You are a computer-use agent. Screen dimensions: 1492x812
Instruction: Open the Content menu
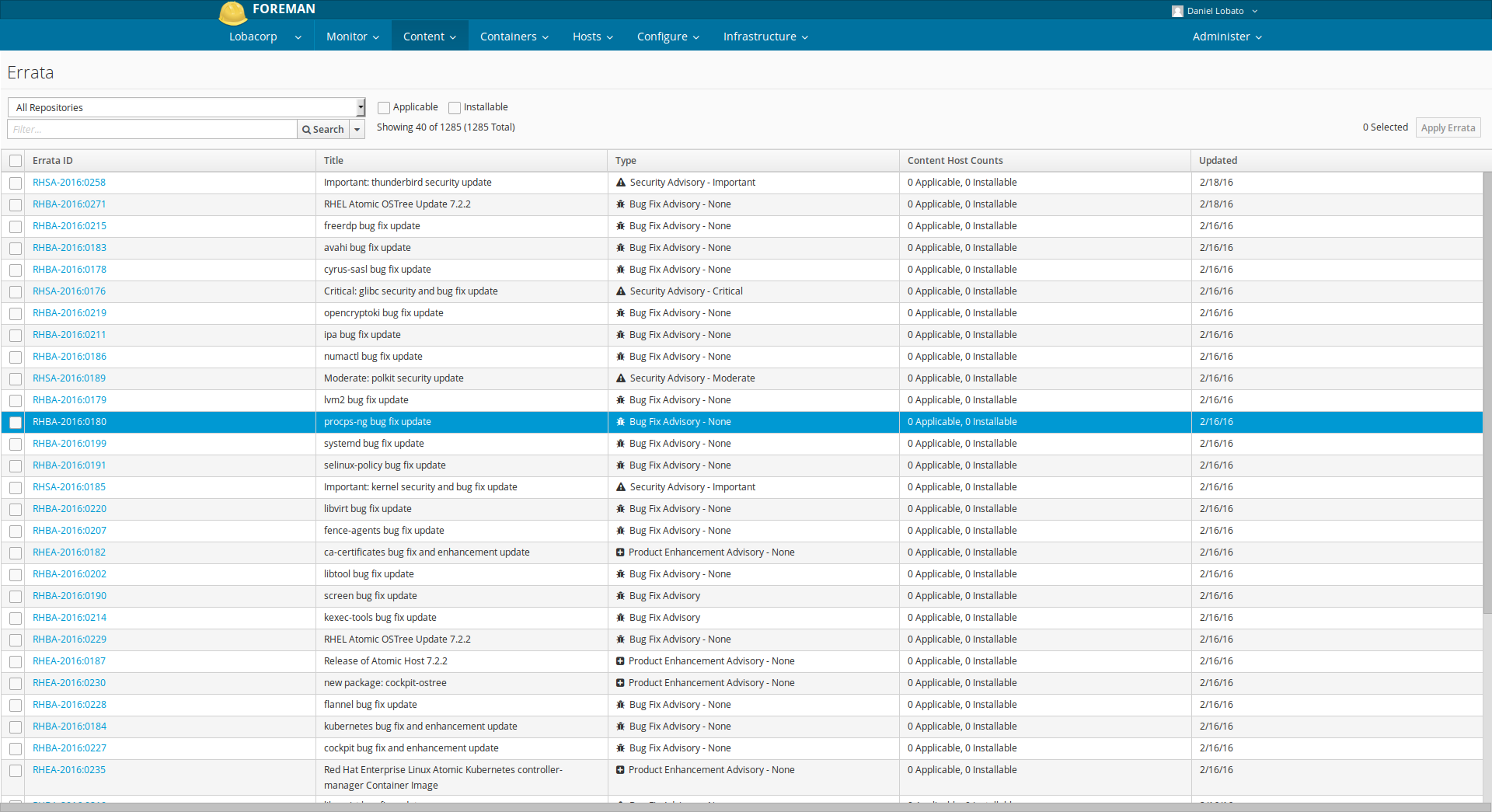(429, 37)
